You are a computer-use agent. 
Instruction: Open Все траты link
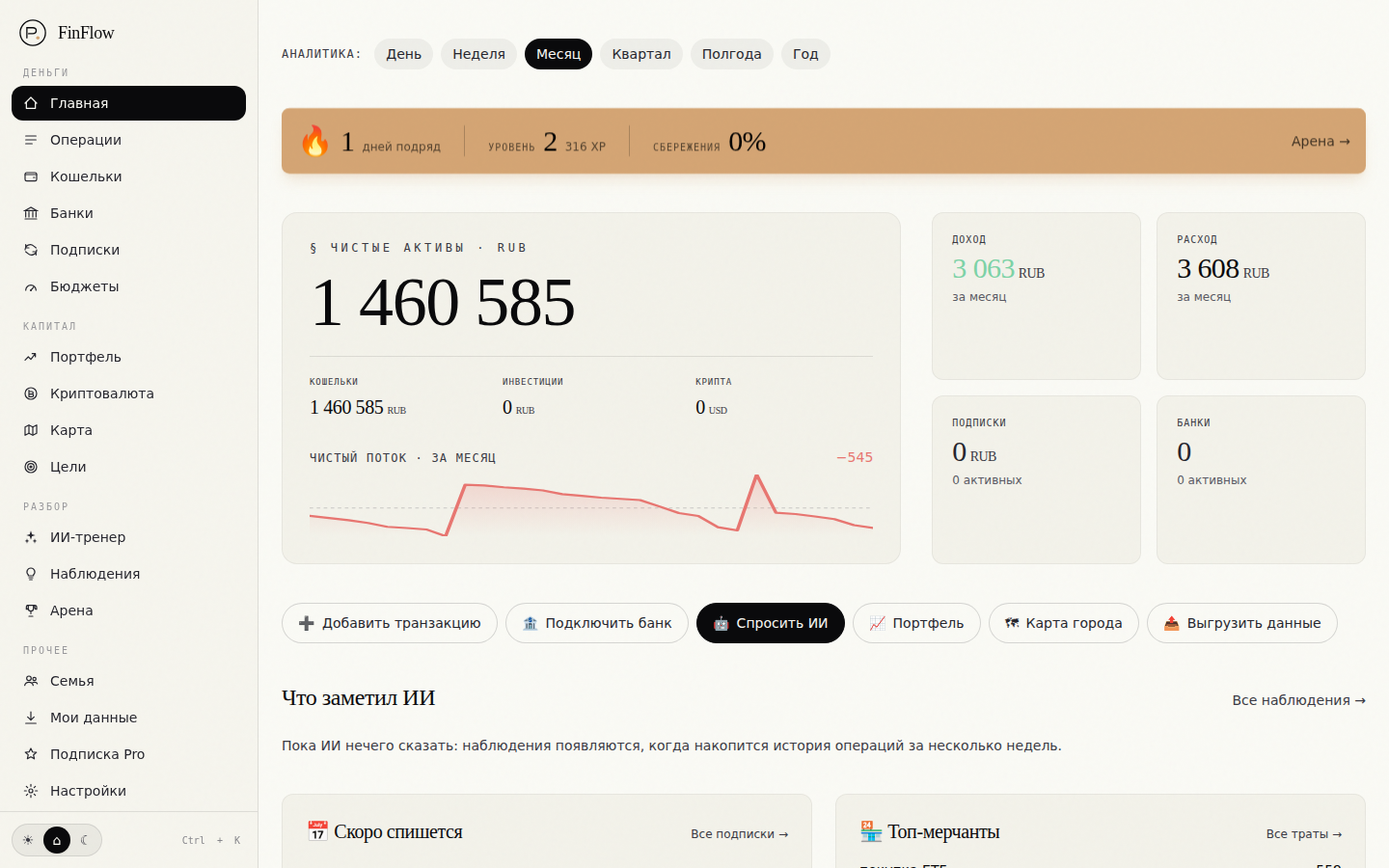tap(1304, 834)
